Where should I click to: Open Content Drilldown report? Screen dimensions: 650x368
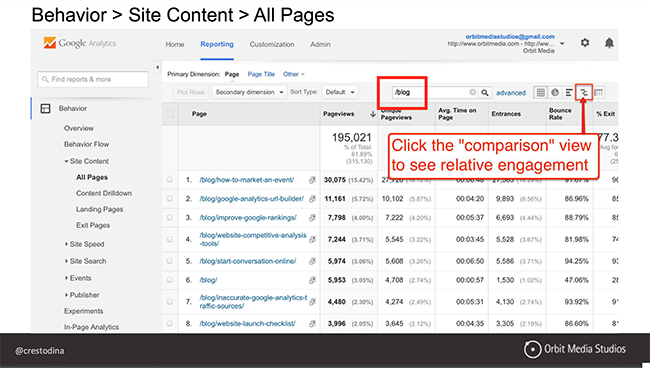pyautogui.click(x=104, y=193)
